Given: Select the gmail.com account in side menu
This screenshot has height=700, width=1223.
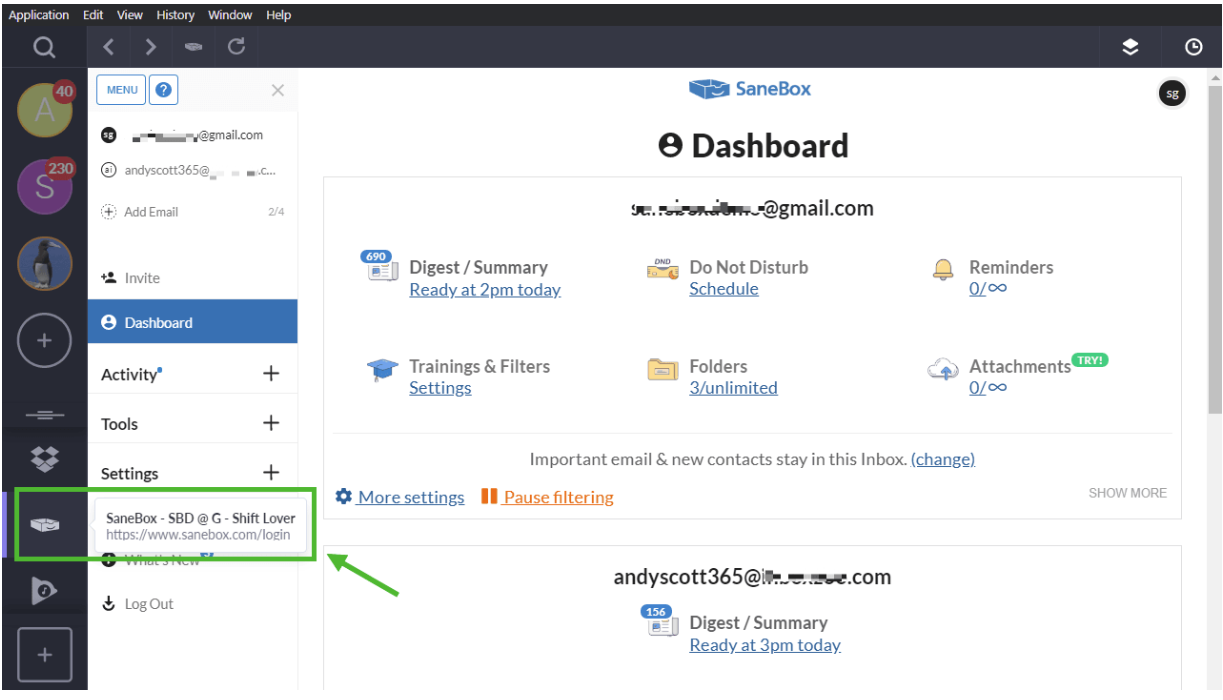Looking at the screenshot, I should [192, 135].
